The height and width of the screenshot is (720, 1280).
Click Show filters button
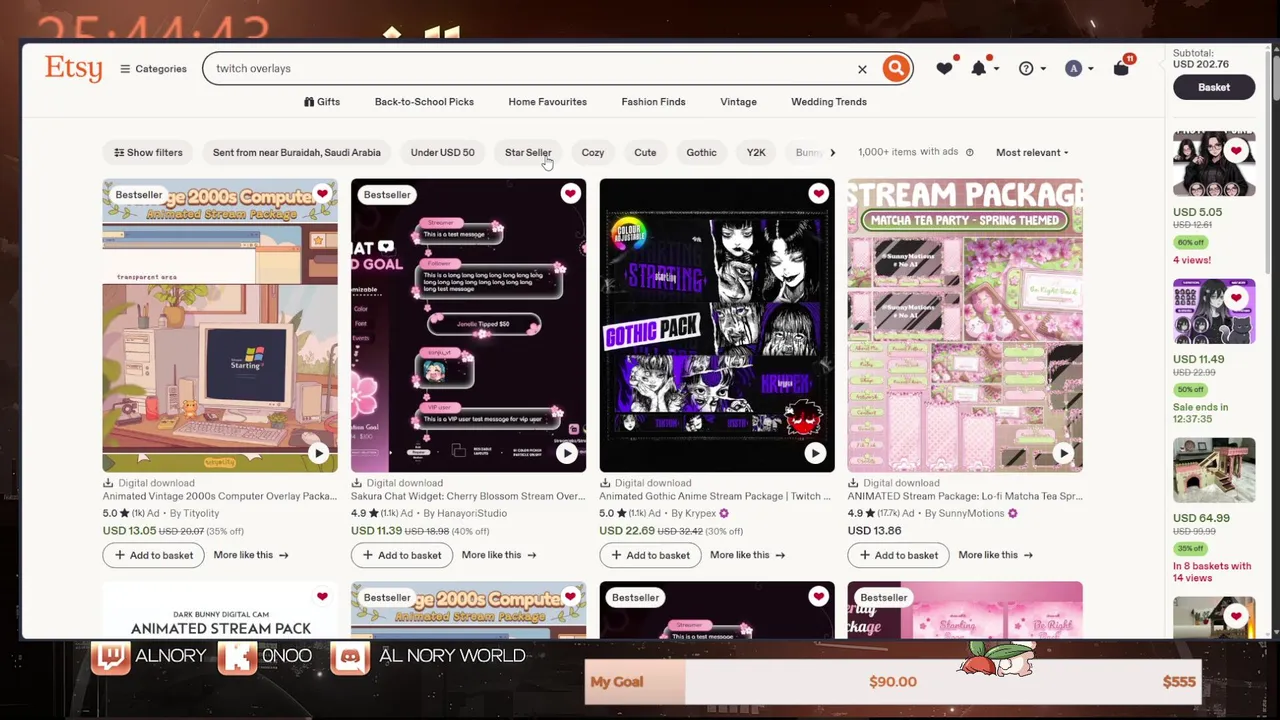(148, 152)
